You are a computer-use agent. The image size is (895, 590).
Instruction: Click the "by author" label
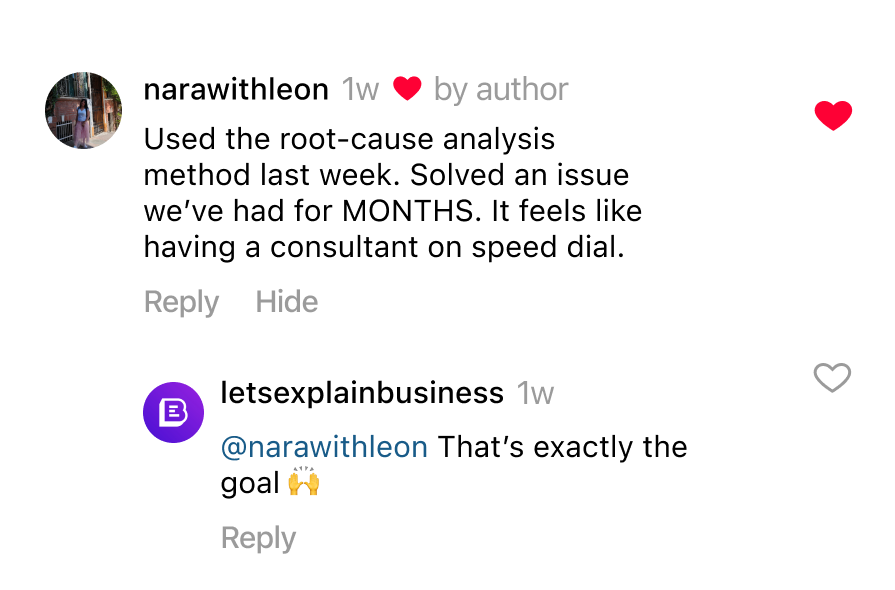click(x=501, y=90)
